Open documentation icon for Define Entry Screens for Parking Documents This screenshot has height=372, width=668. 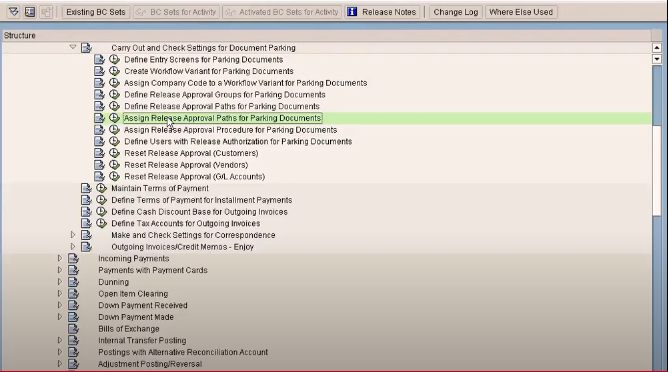point(99,59)
